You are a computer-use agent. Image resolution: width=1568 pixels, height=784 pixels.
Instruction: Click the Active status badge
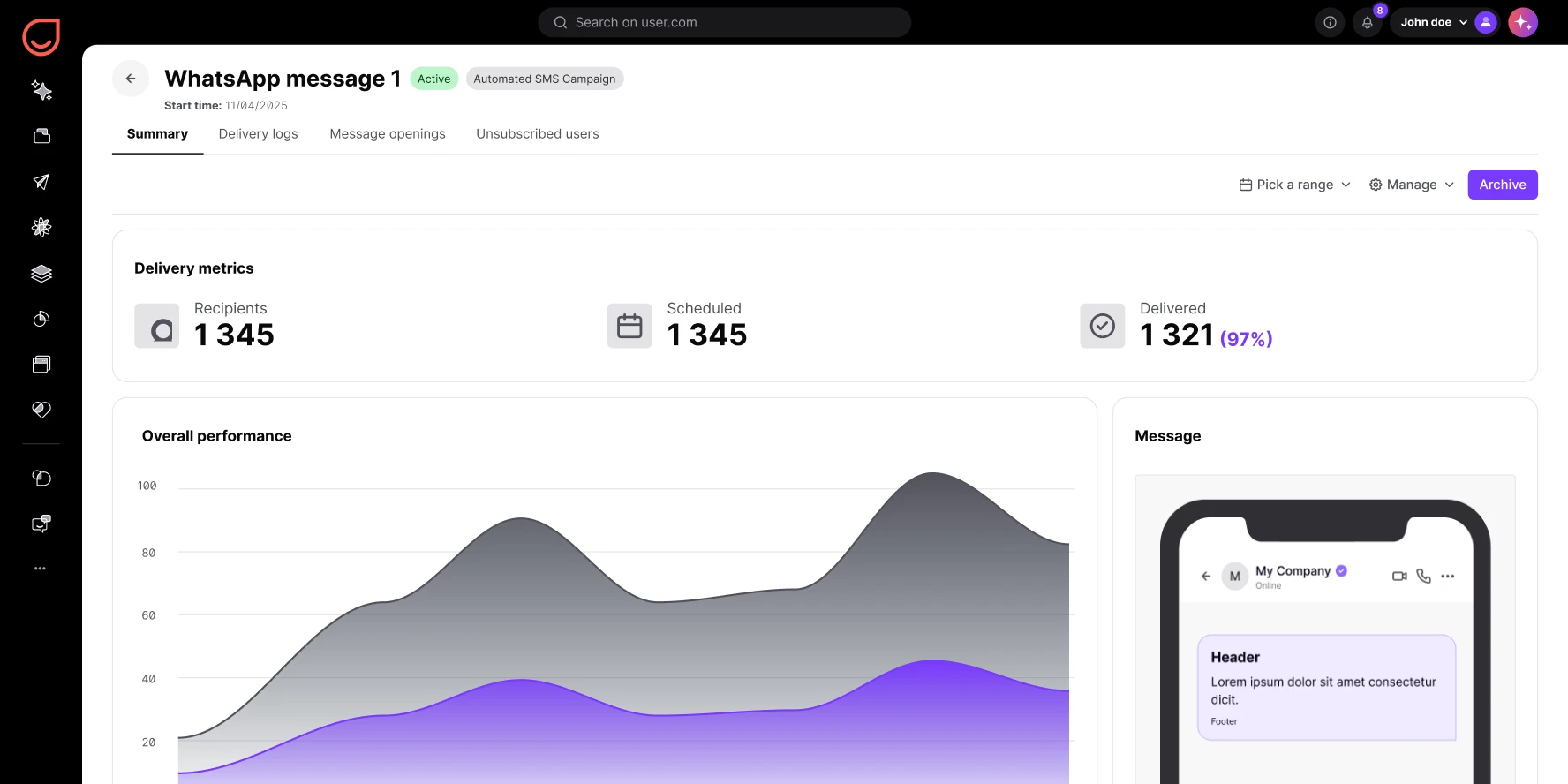coord(434,79)
